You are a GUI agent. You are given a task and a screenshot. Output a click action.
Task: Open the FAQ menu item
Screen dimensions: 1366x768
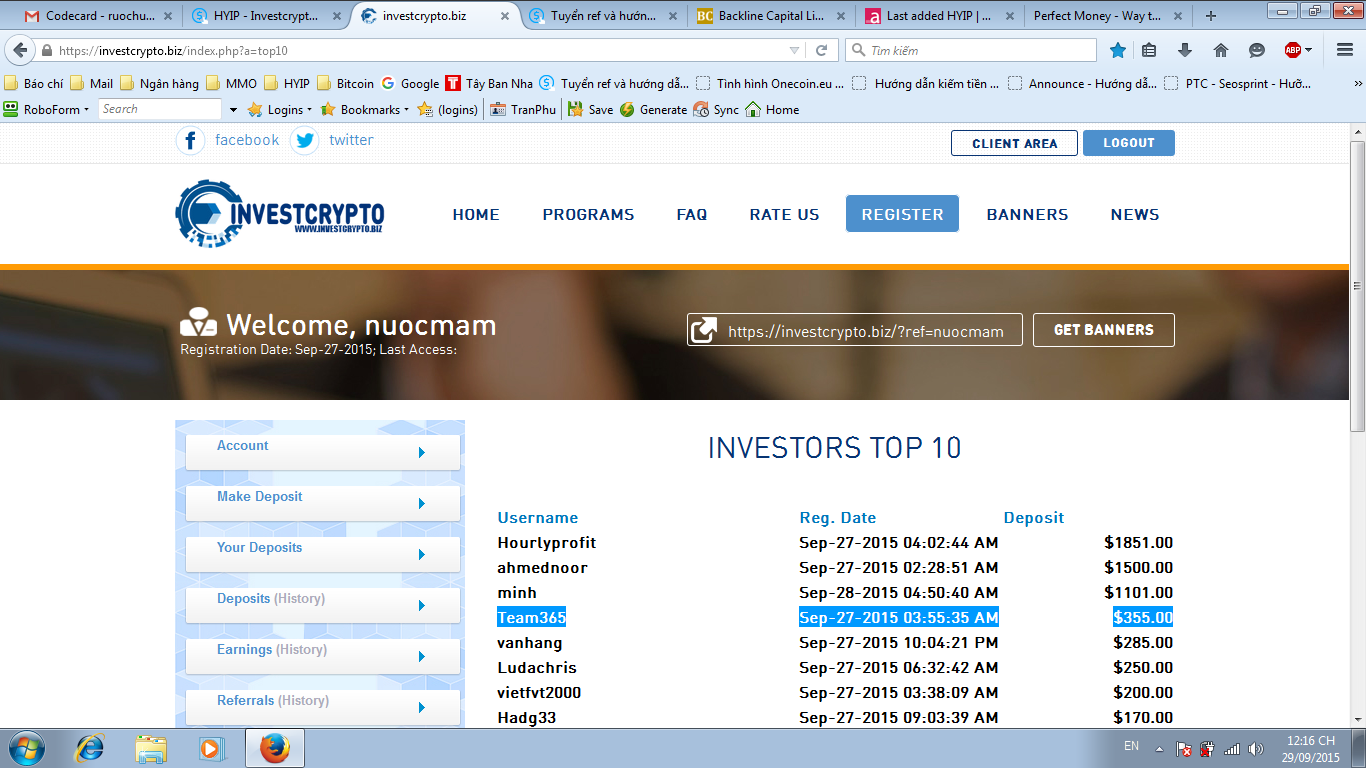pyautogui.click(x=692, y=214)
